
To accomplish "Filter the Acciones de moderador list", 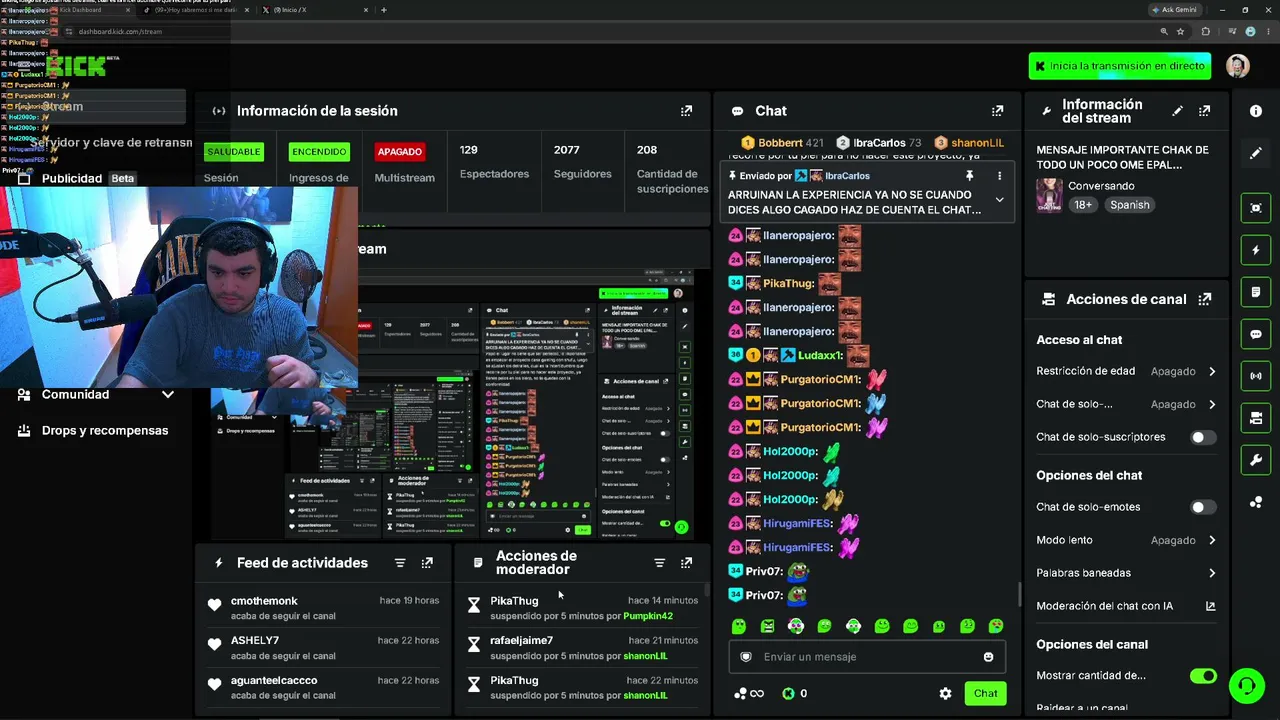I will point(659,563).
